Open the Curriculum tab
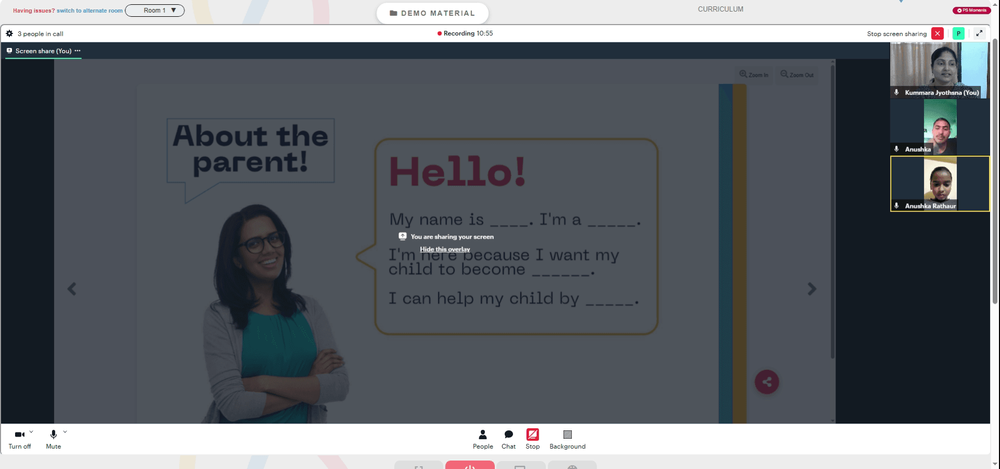 point(721,9)
